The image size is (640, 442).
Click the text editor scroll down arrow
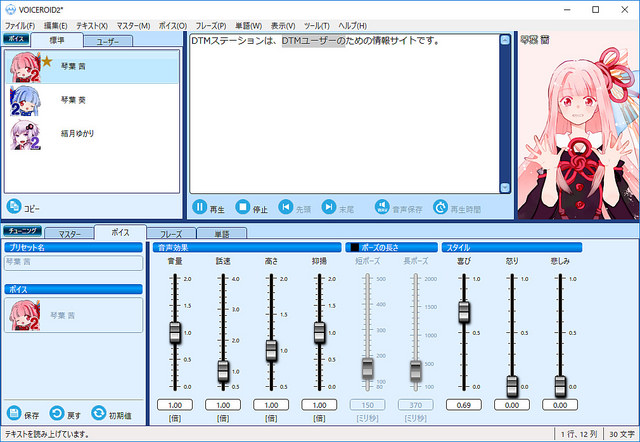point(505,187)
